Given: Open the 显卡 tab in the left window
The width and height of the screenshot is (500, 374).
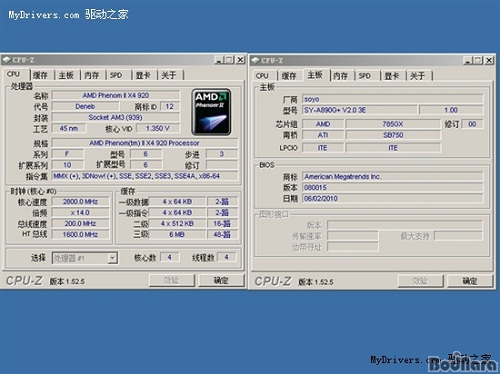Looking at the screenshot, I should pyautogui.click(x=143, y=75).
